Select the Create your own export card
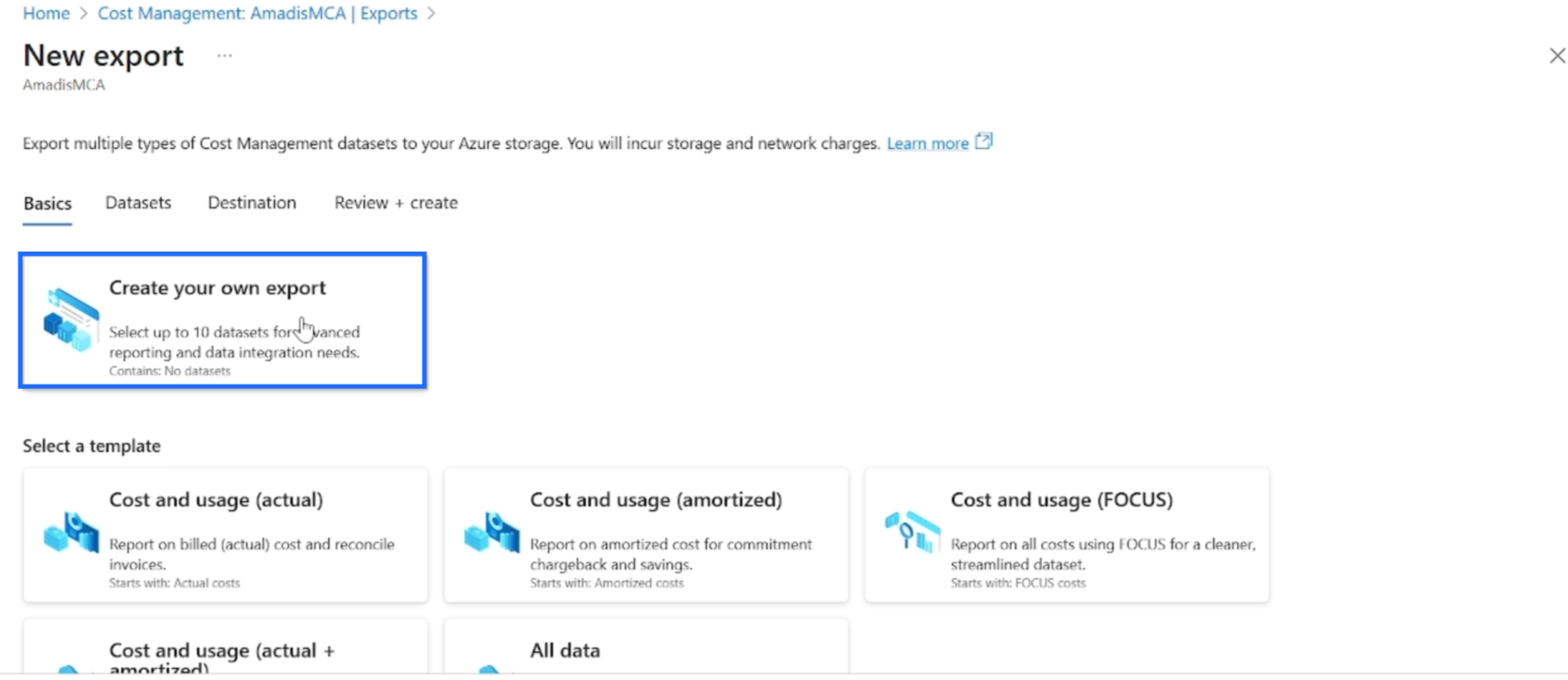This screenshot has height=680, width=1568. click(x=222, y=321)
